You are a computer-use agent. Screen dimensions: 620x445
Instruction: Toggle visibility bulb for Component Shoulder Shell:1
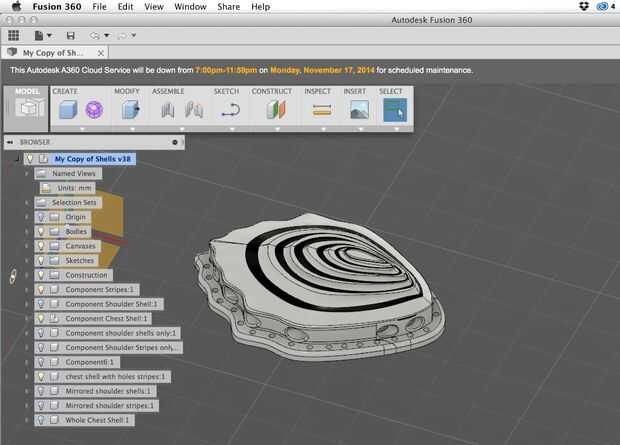click(41, 304)
